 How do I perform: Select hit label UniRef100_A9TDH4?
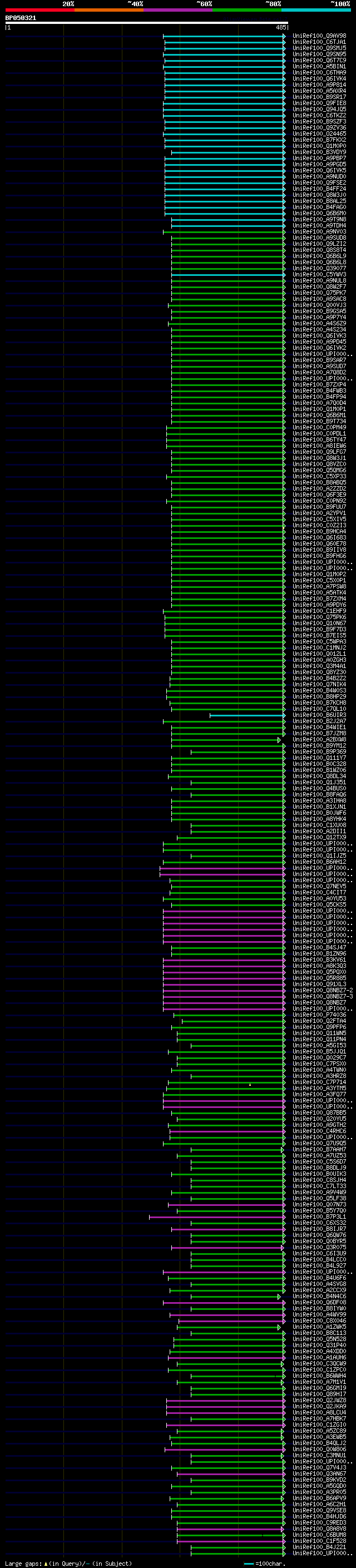pos(319,225)
